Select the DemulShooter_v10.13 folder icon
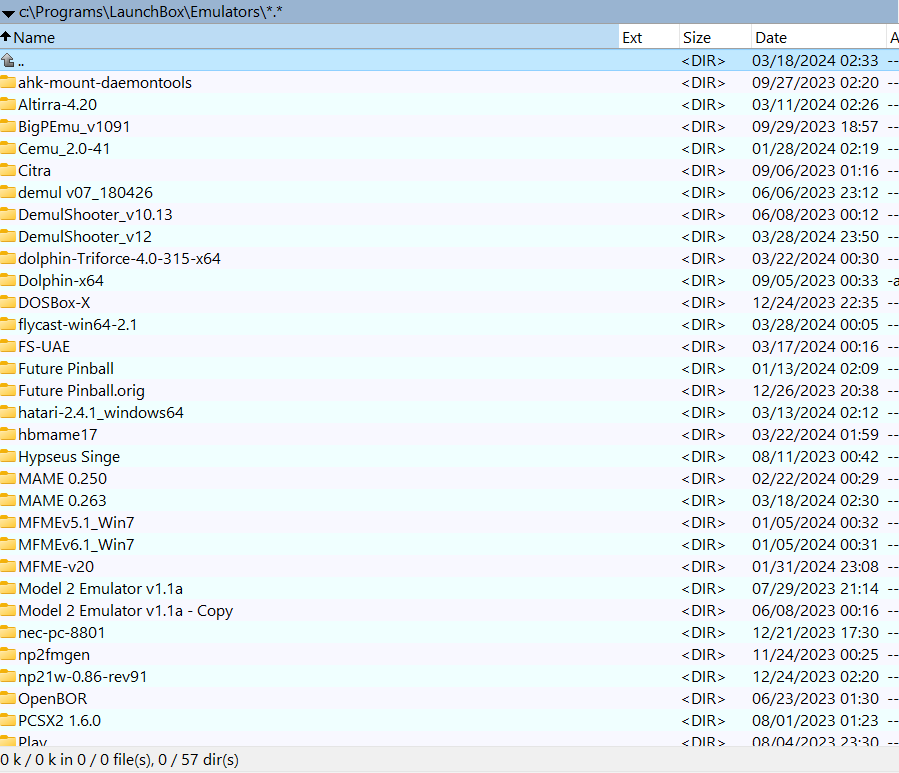 8,214
